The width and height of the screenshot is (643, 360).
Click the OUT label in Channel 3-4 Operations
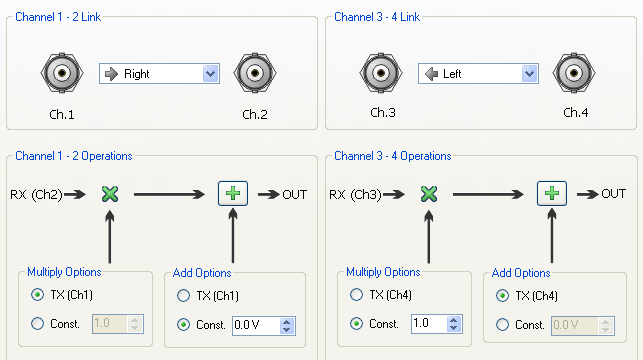pos(613,194)
